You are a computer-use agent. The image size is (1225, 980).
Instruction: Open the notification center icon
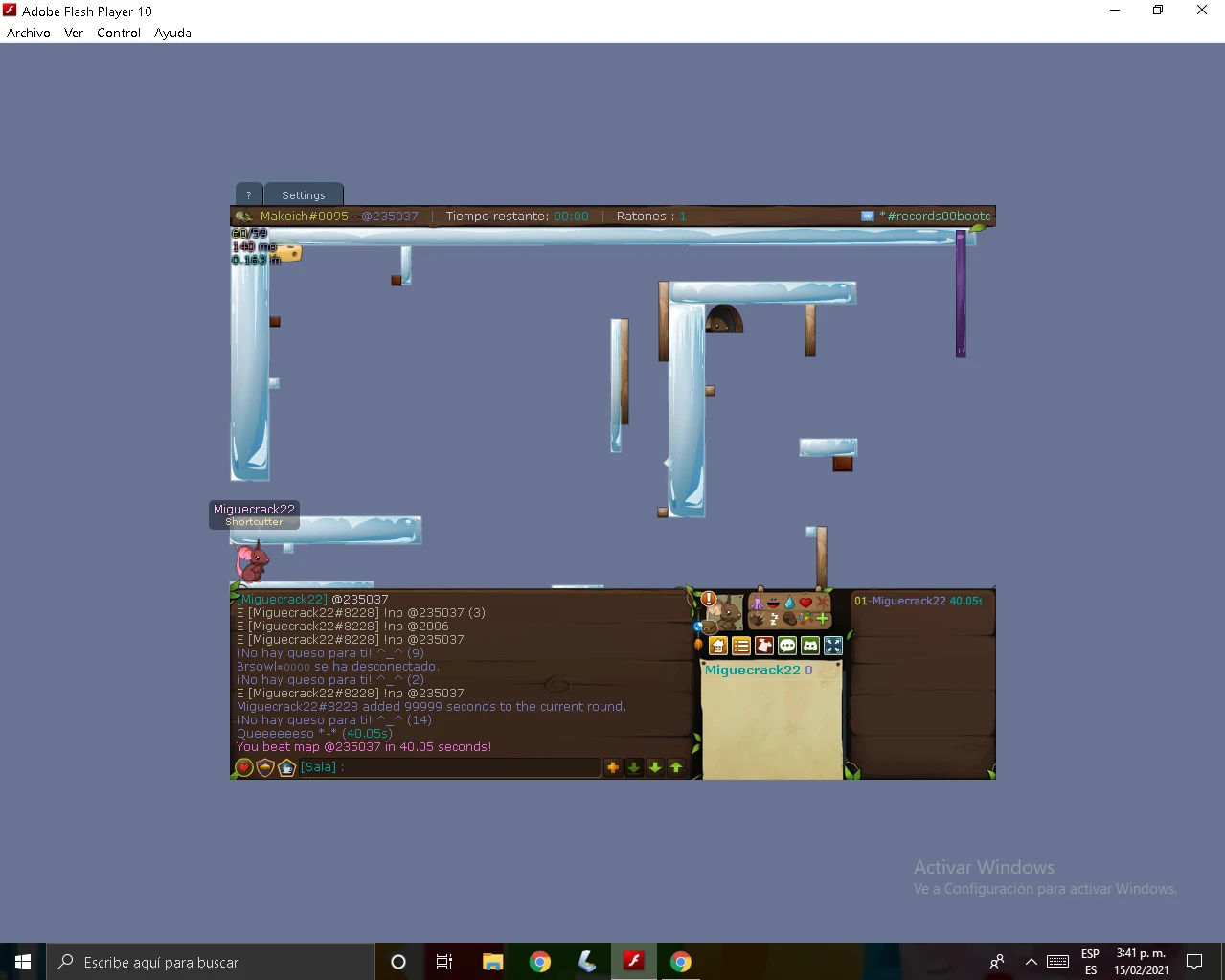tap(1194, 962)
